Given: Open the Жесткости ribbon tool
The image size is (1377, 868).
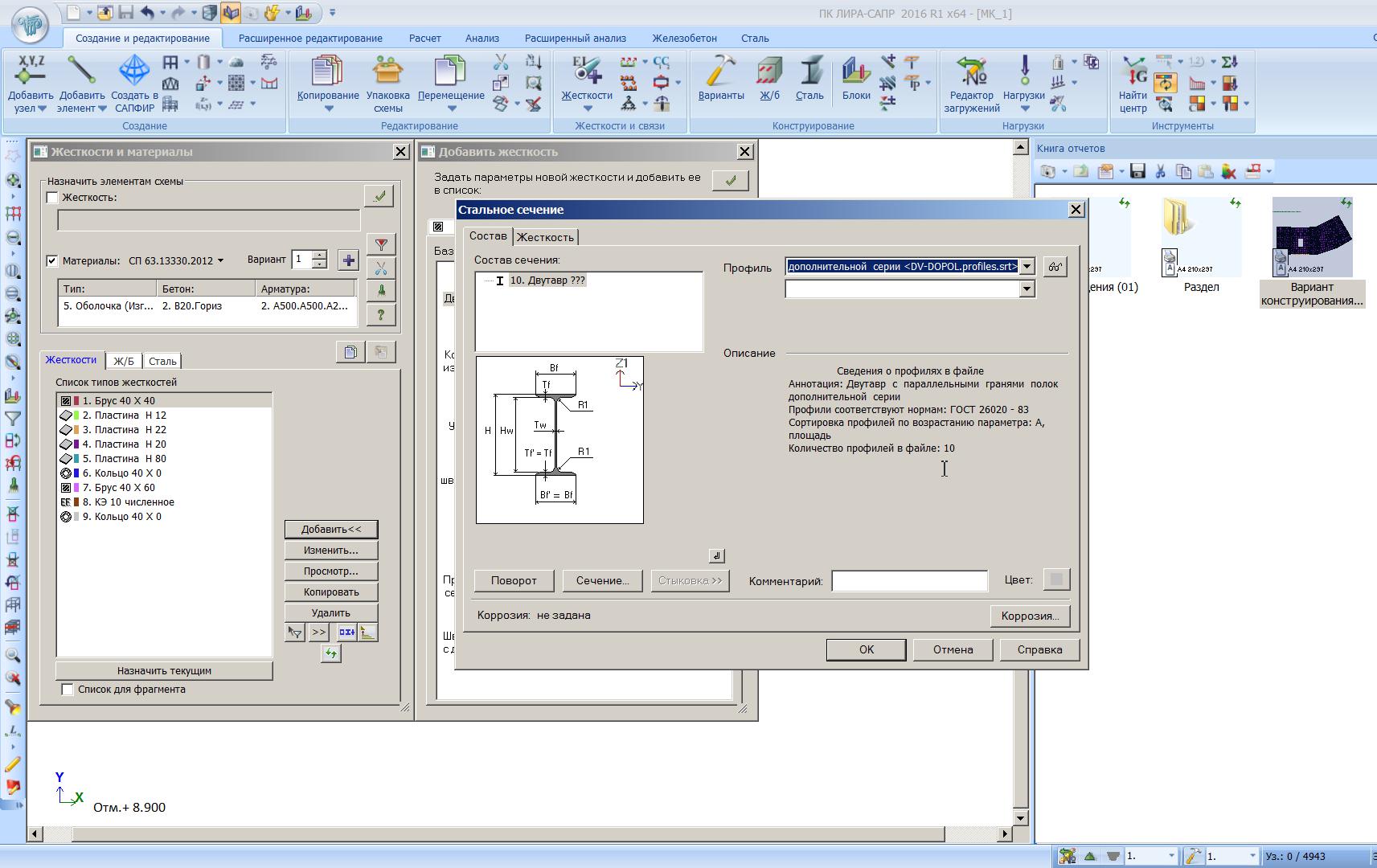Looking at the screenshot, I should pyautogui.click(x=587, y=74).
